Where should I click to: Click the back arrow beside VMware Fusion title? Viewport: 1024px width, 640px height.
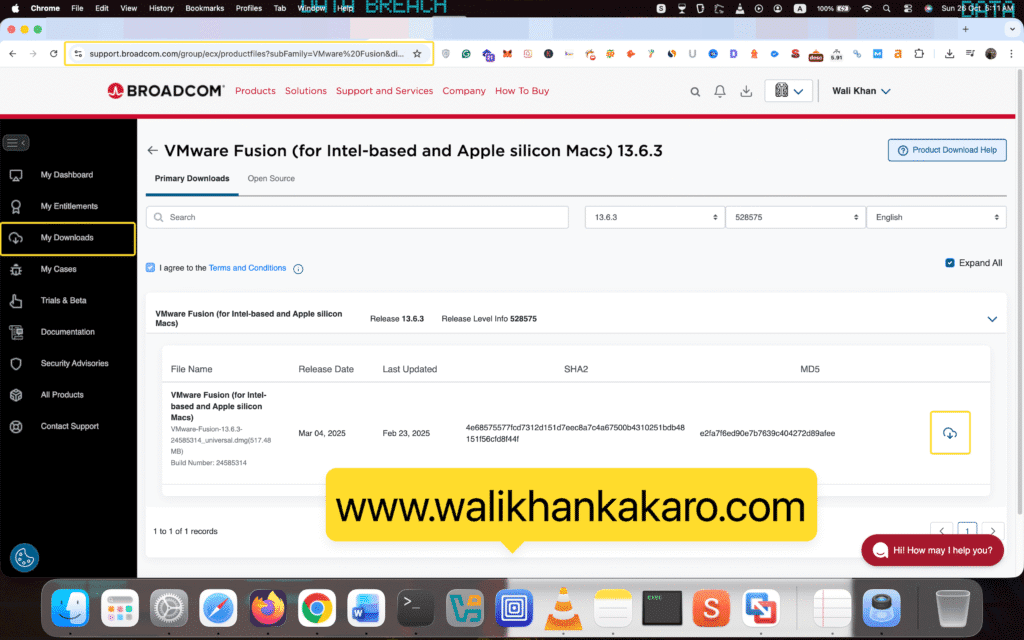152,151
